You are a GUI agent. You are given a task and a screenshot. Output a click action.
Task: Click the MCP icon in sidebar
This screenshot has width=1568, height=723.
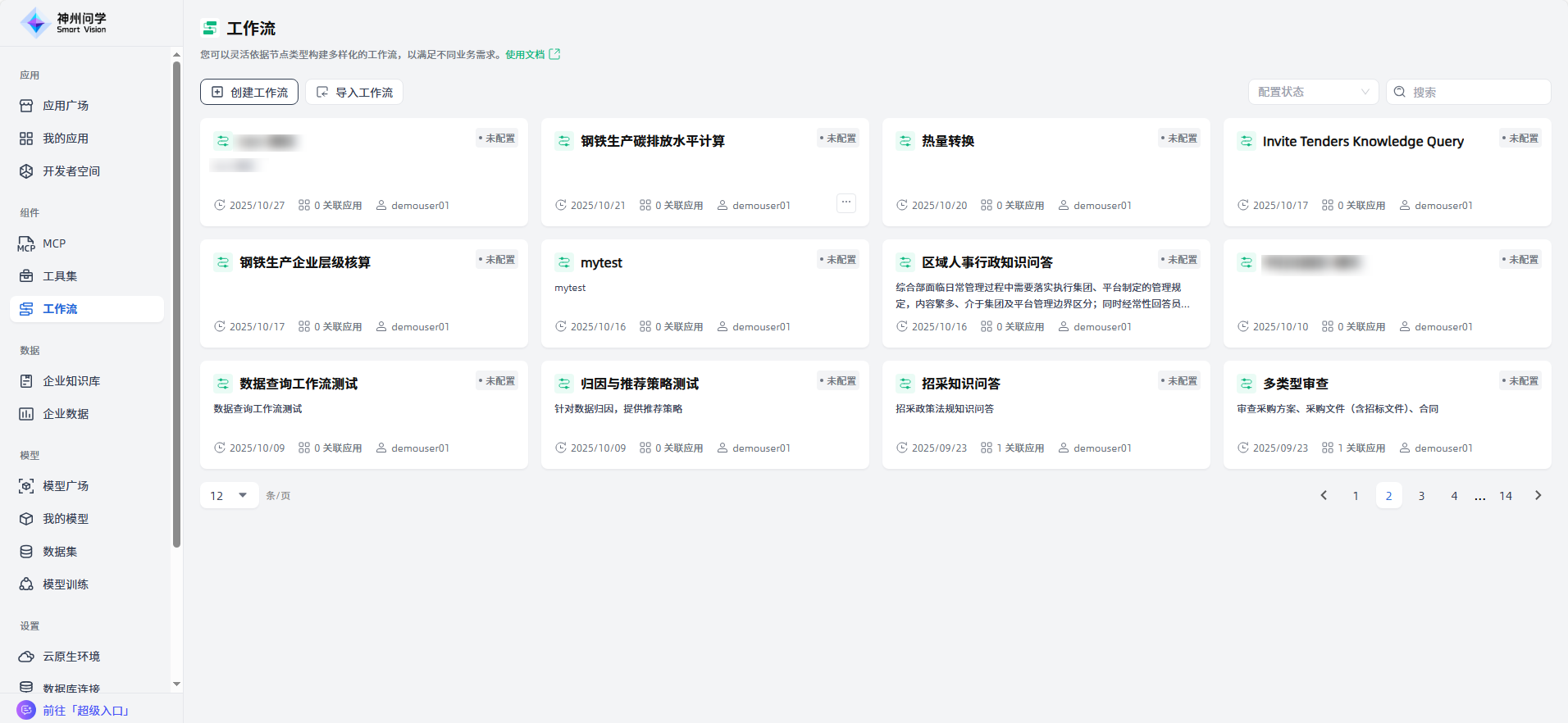pos(26,243)
